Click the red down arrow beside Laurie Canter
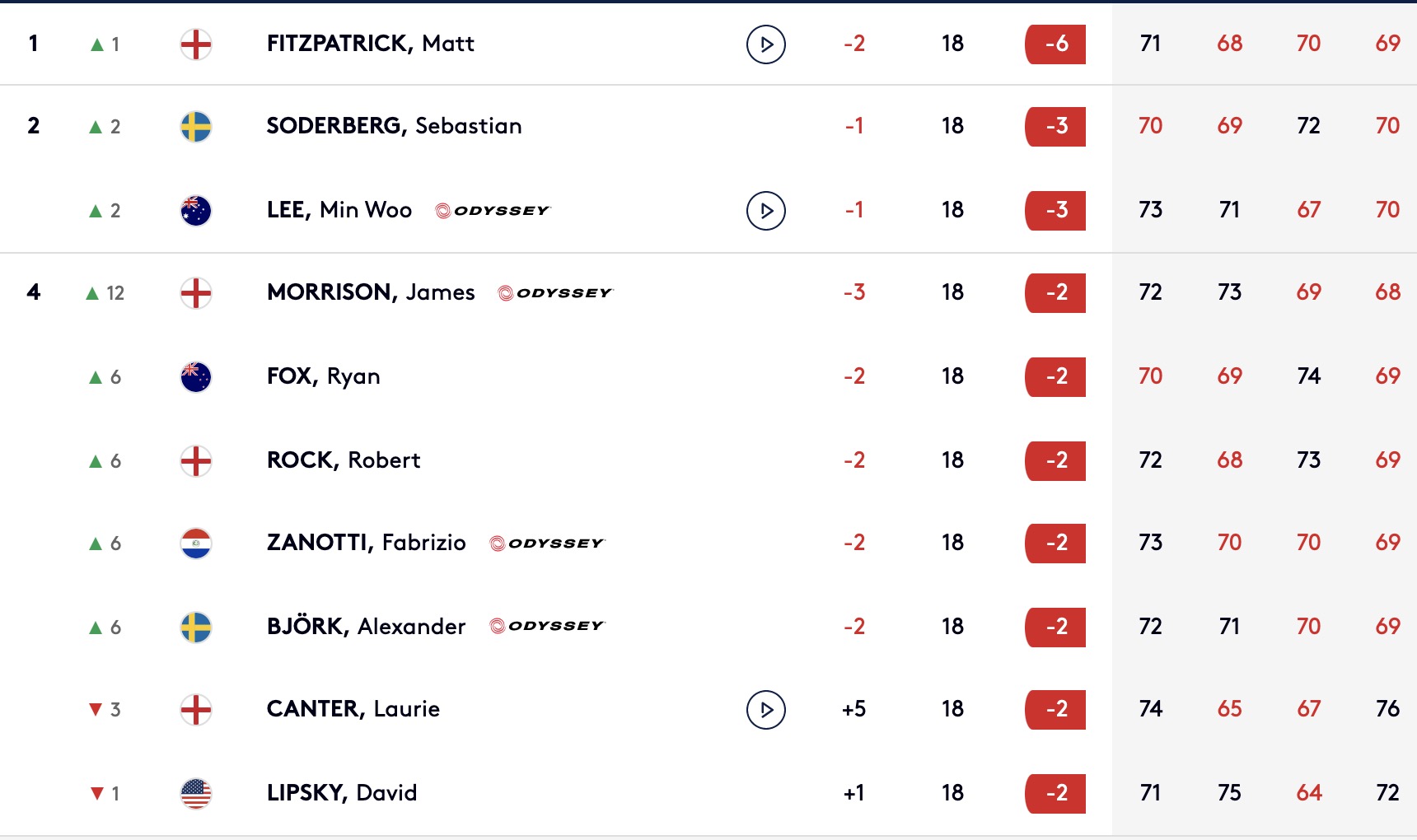Viewport: 1417px width, 840px height. click(96, 710)
